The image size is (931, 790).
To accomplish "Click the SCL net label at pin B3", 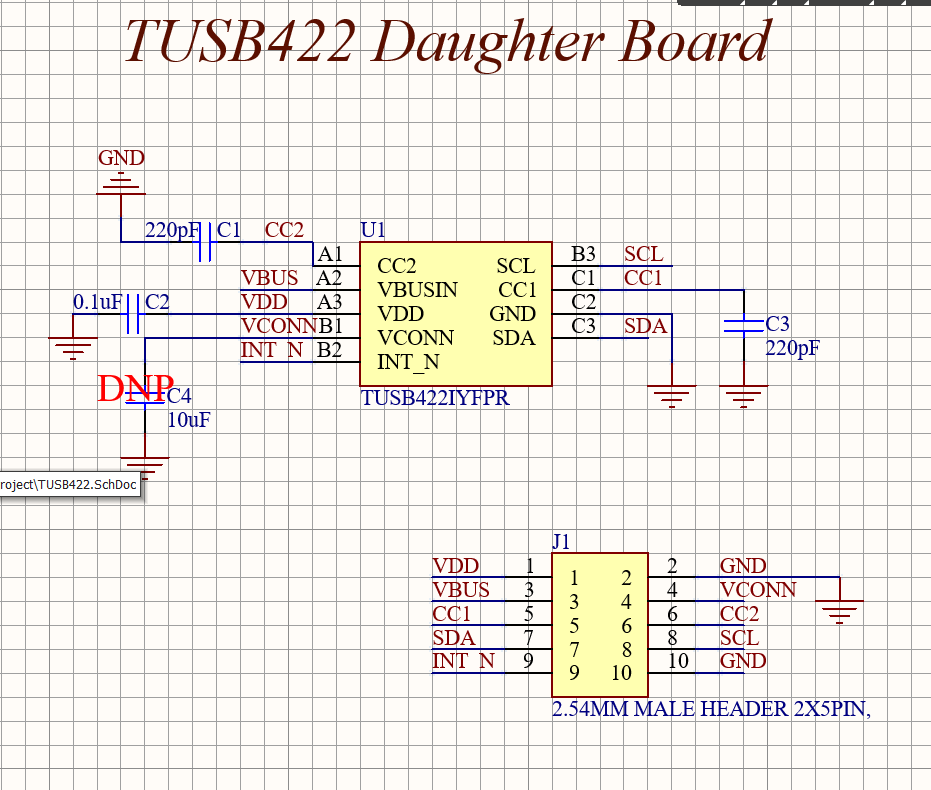I will [644, 254].
